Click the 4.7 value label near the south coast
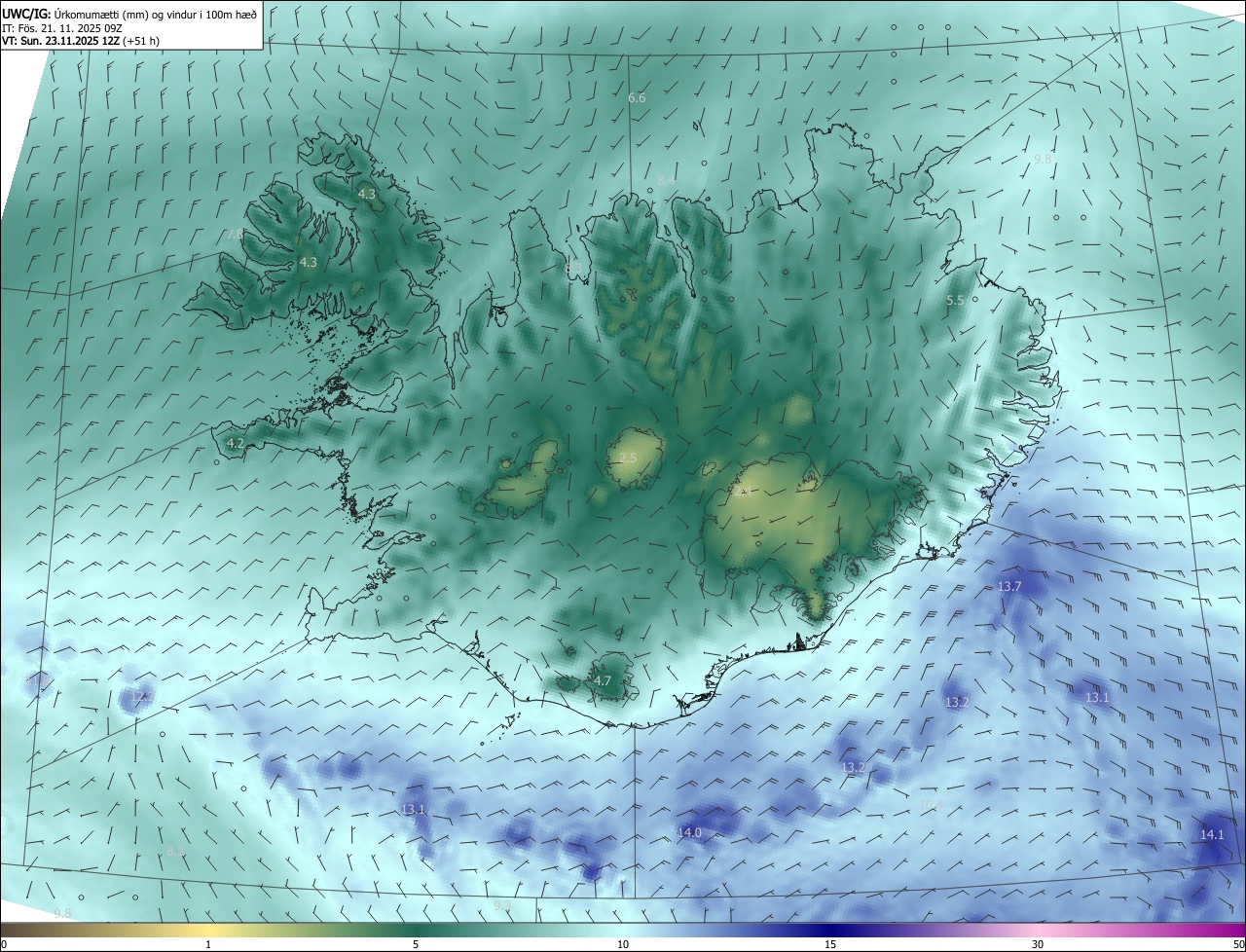This screenshot has height=952, width=1246. pyautogui.click(x=603, y=680)
